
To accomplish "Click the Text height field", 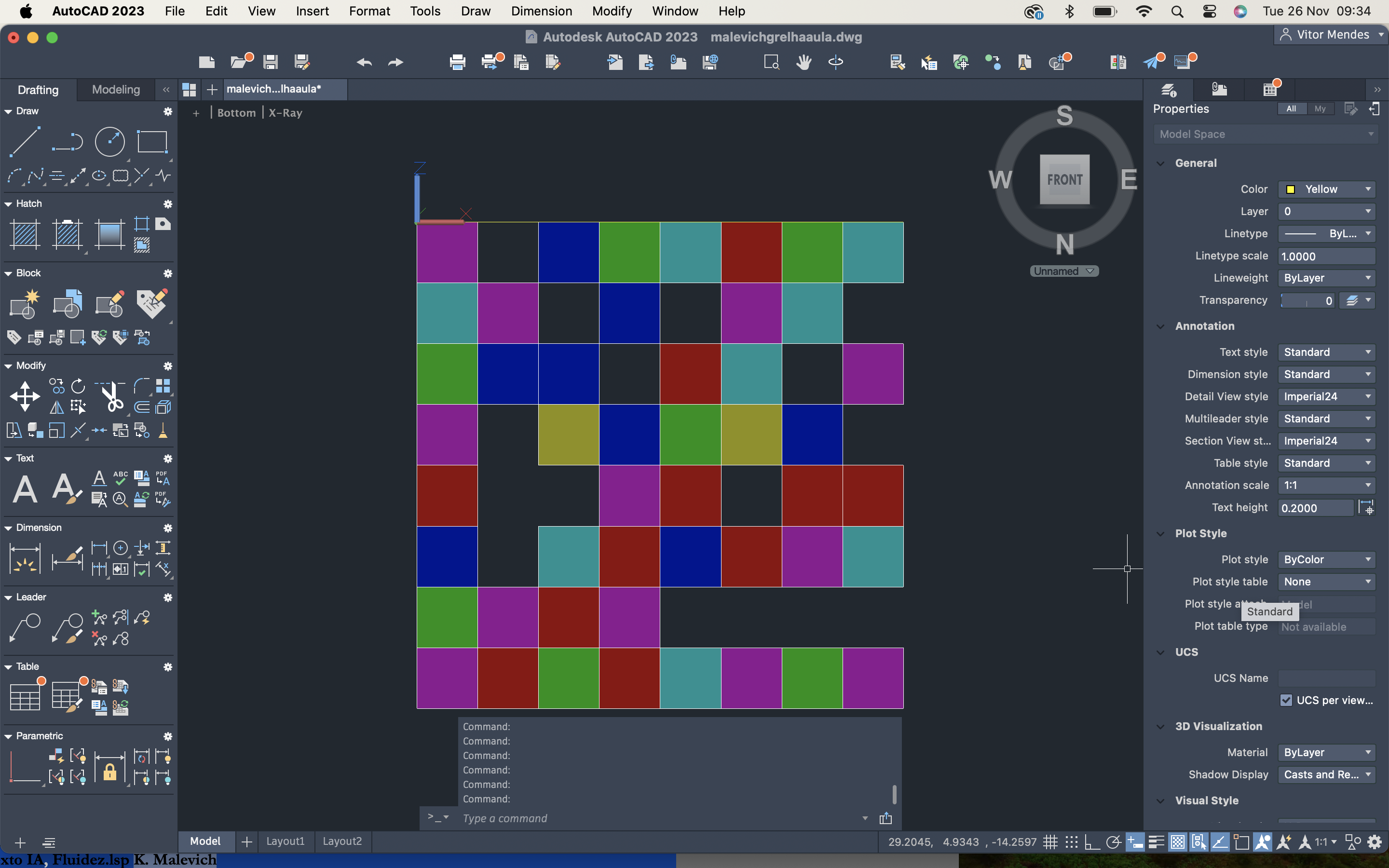I will [1316, 508].
